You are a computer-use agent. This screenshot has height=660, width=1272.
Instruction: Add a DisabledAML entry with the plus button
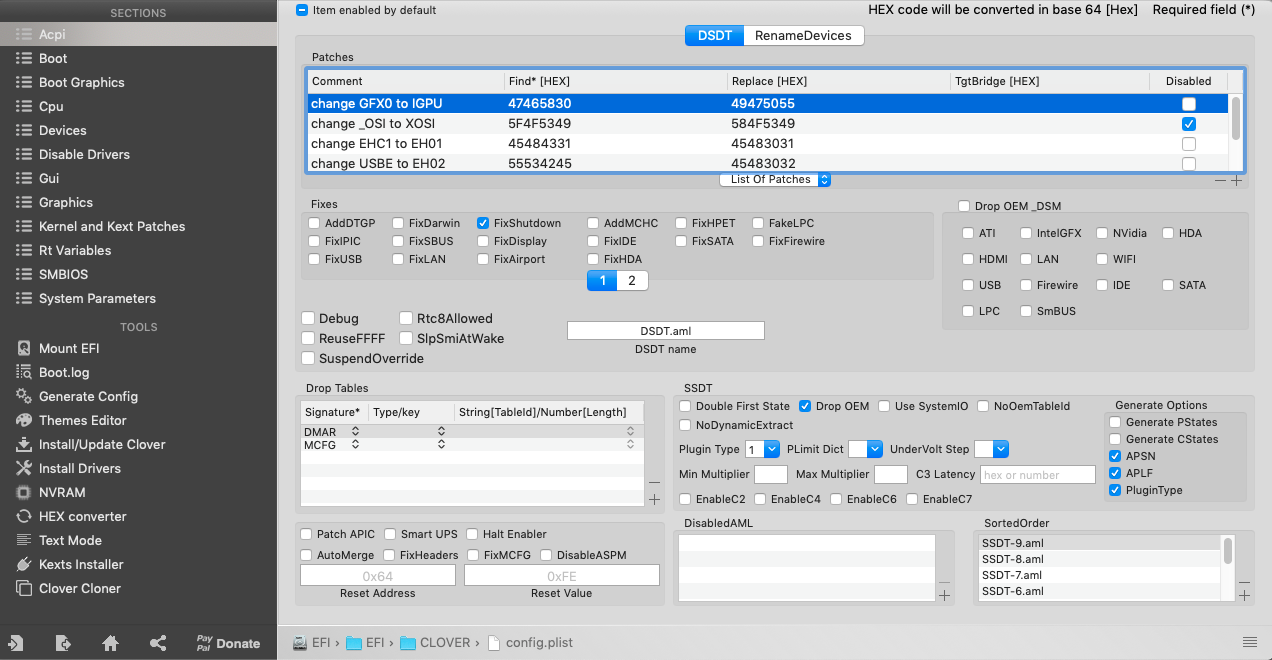[x=944, y=596]
